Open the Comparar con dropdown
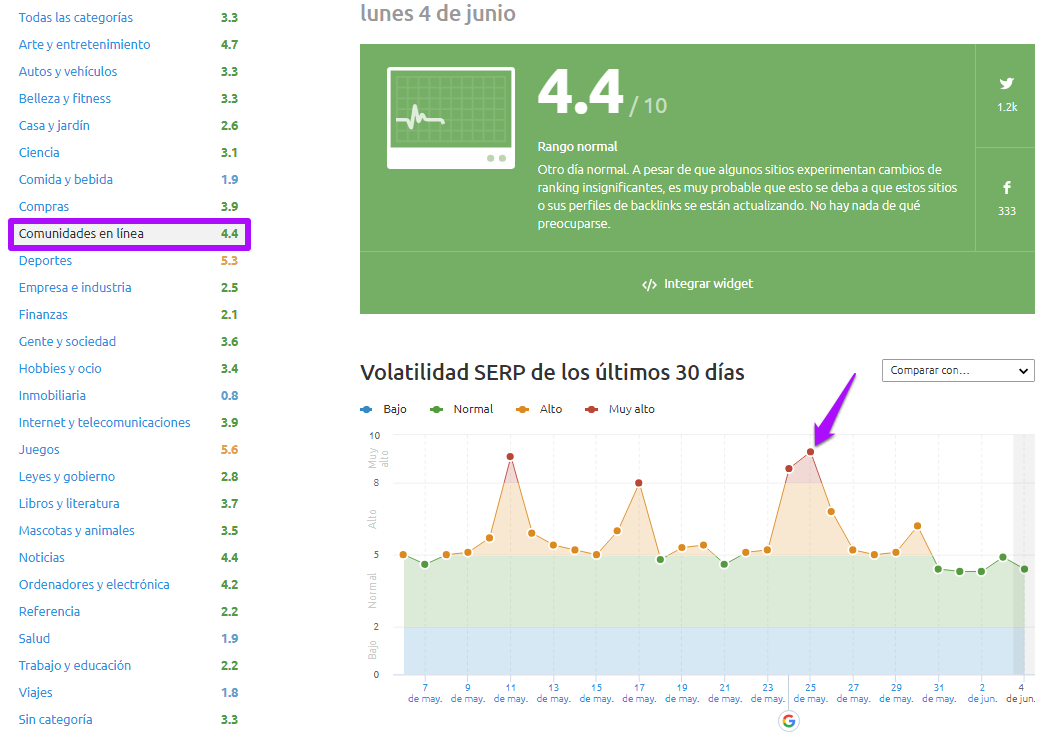Screen dimensions: 1055x742 pyautogui.click(x=957, y=370)
